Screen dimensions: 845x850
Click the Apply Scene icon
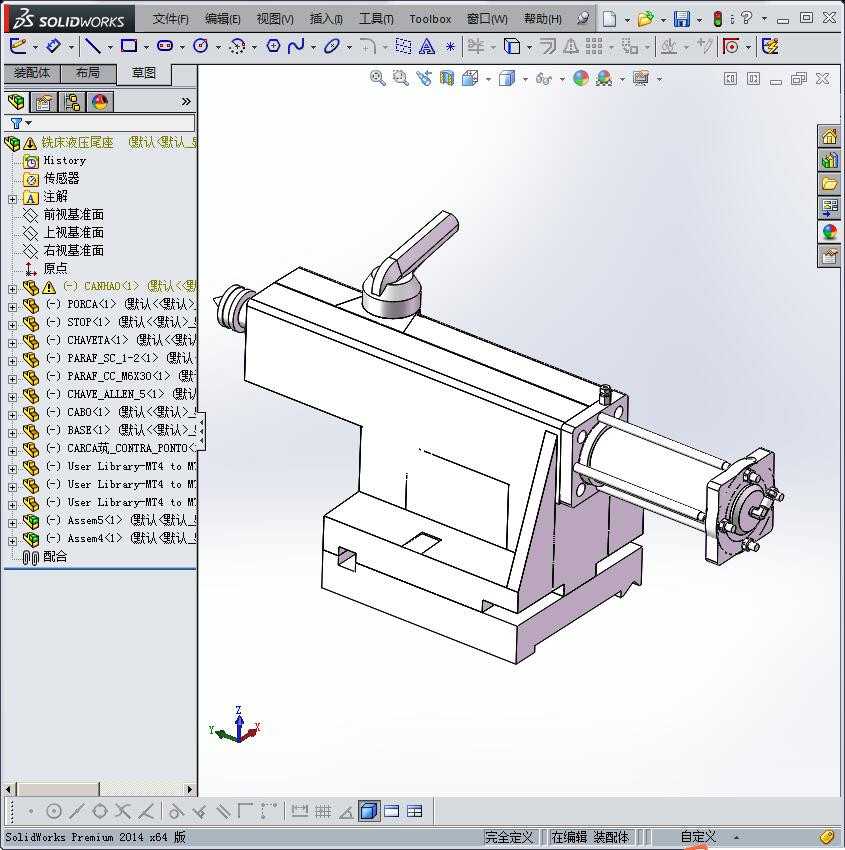[604, 79]
